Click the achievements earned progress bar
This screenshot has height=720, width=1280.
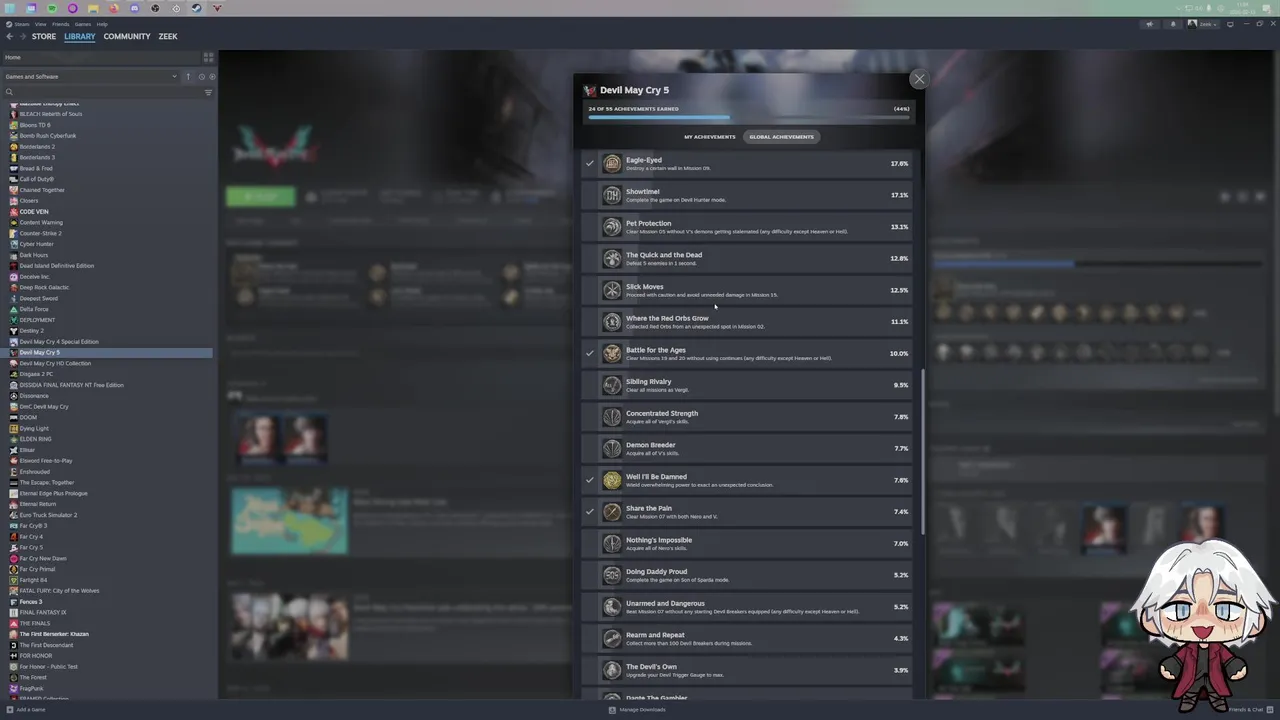(749, 118)
